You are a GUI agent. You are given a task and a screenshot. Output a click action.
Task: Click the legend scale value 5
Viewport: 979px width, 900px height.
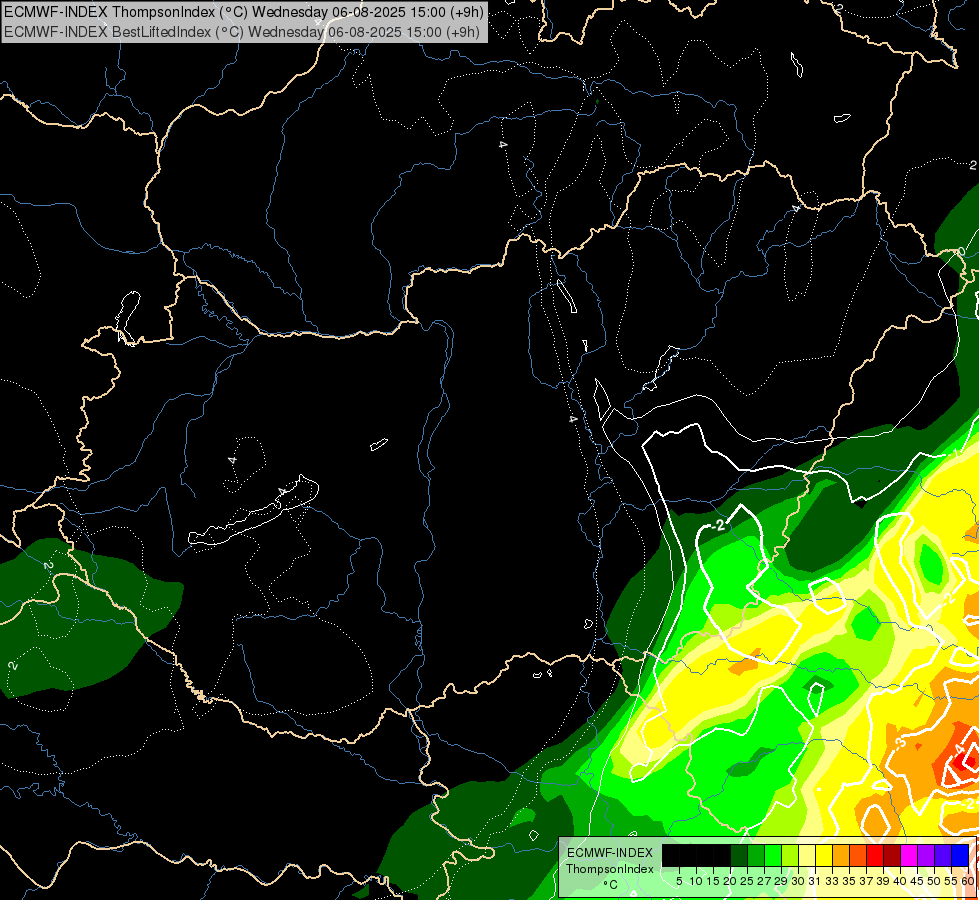coord(679,881)
